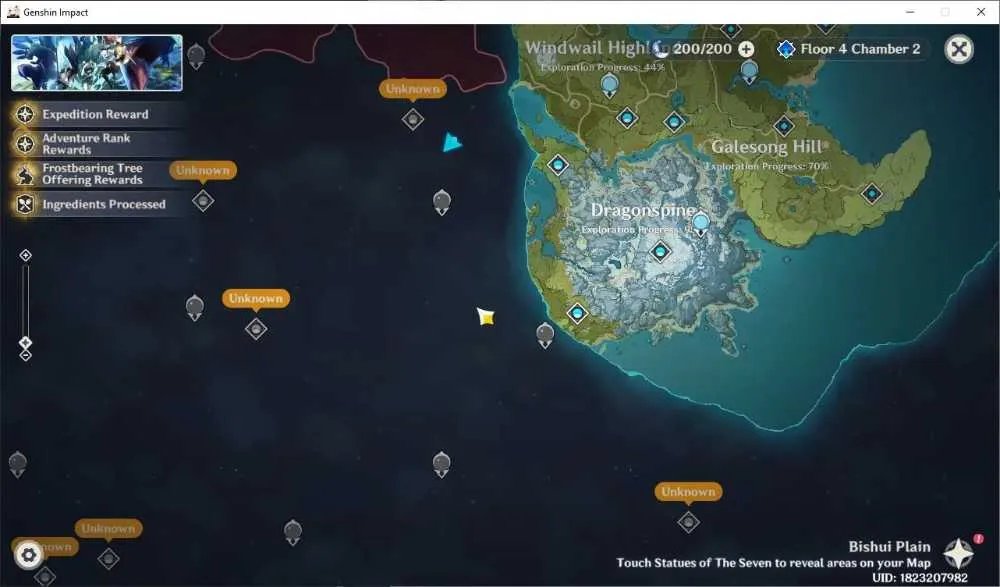
Task: Select the waypoint on Galesong Hill's eastern peninsula
Action: point(872,193)
